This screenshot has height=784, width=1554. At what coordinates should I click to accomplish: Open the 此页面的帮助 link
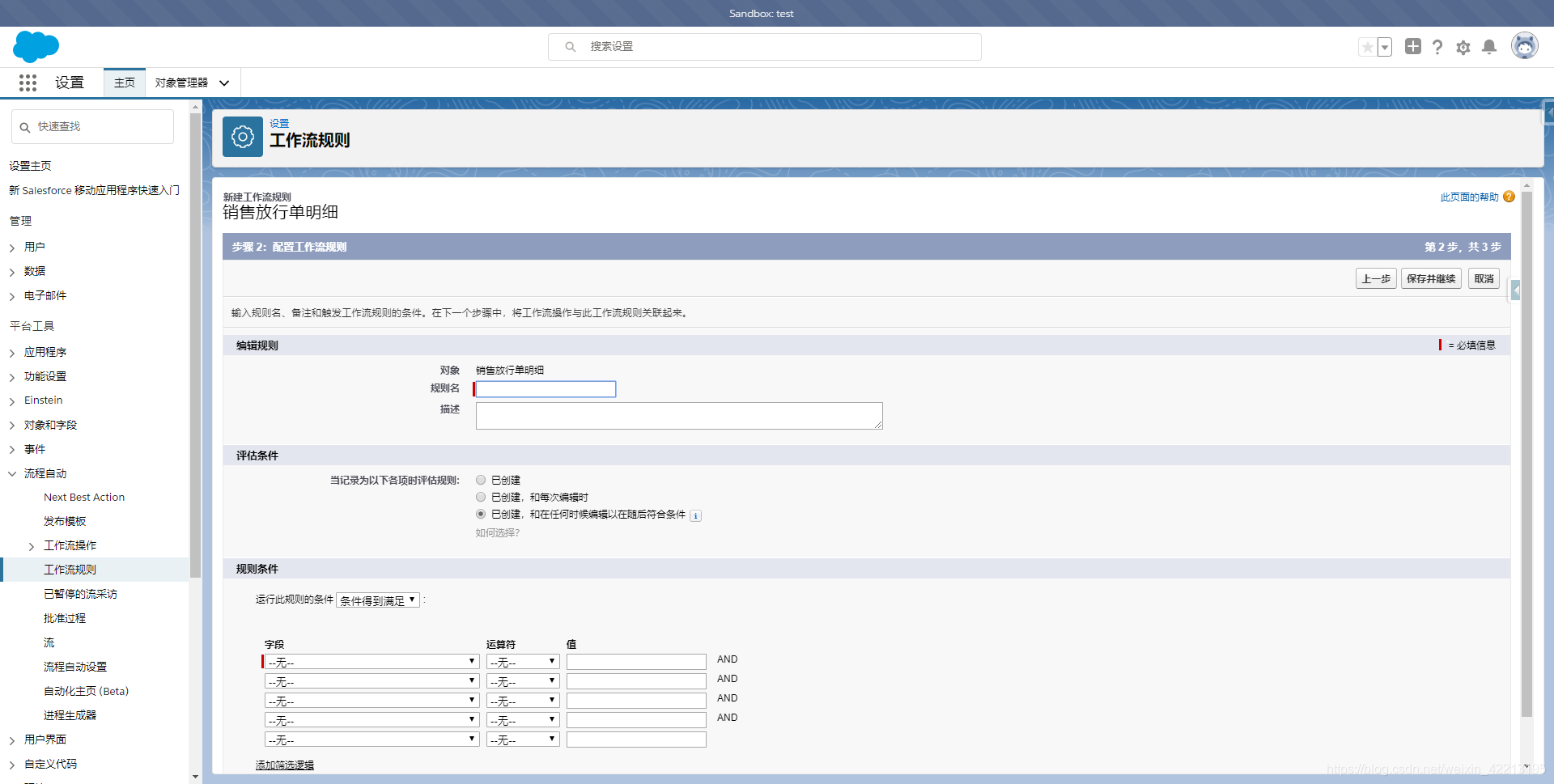tap(1469, 197)
